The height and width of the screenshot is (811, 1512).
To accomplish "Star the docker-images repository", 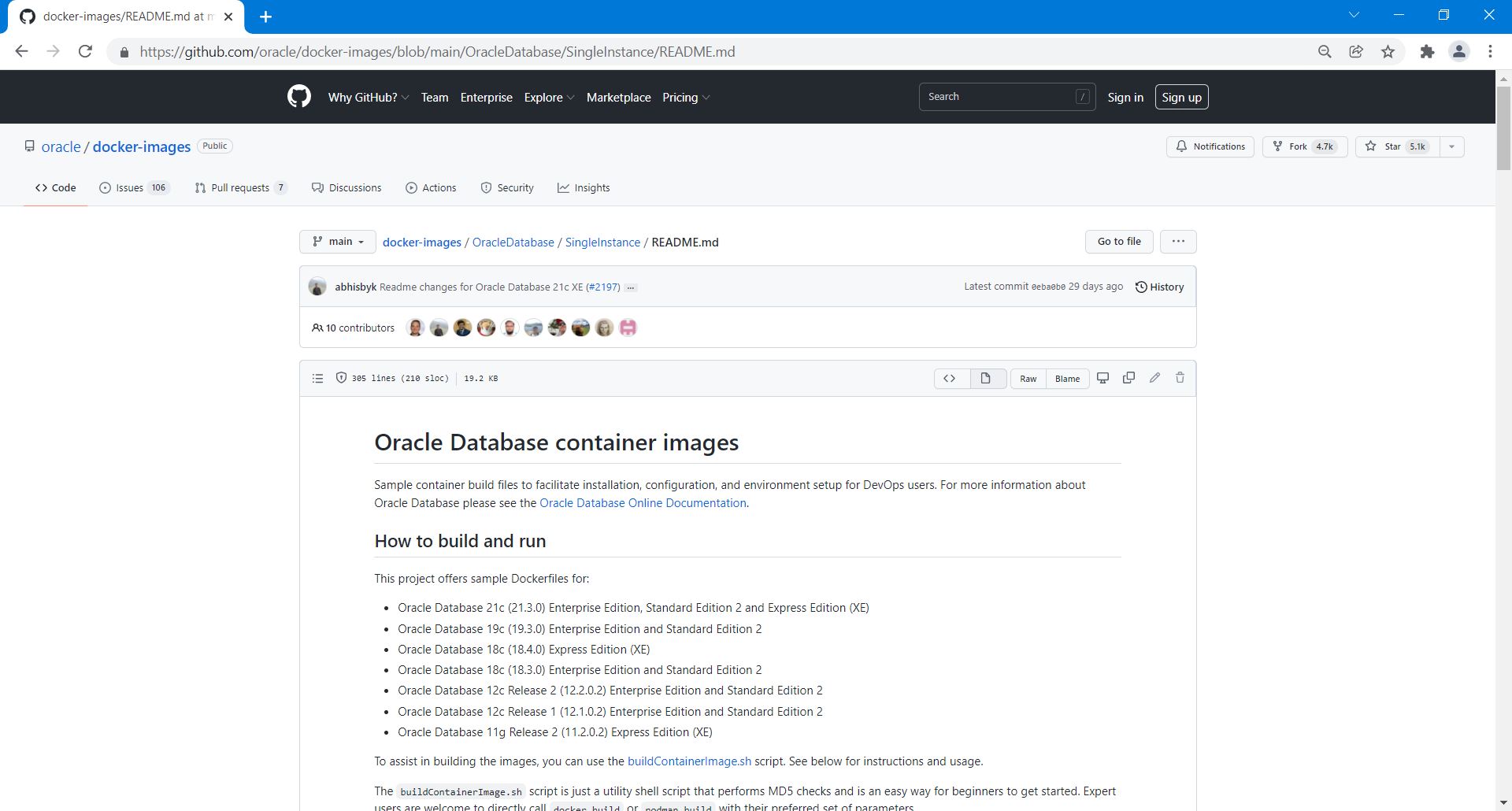I will pyautogui.click(x=1396, y=146).
